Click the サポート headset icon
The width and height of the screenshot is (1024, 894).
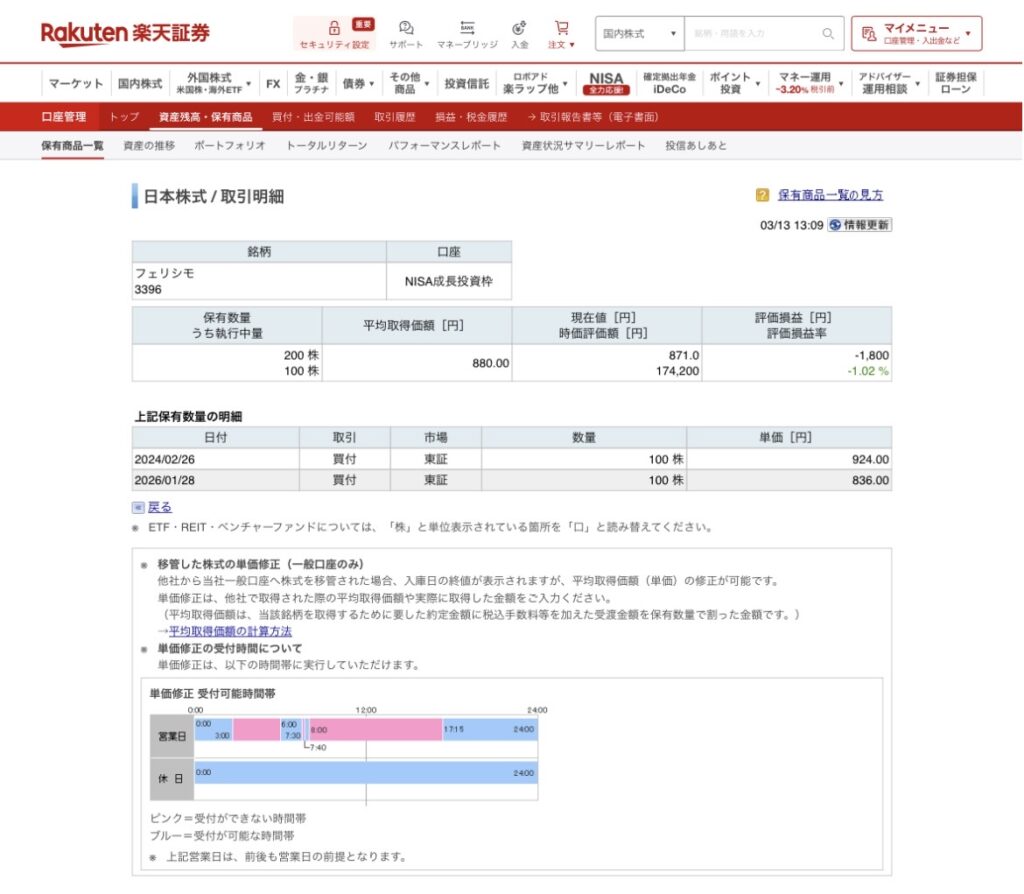(406, 28)
